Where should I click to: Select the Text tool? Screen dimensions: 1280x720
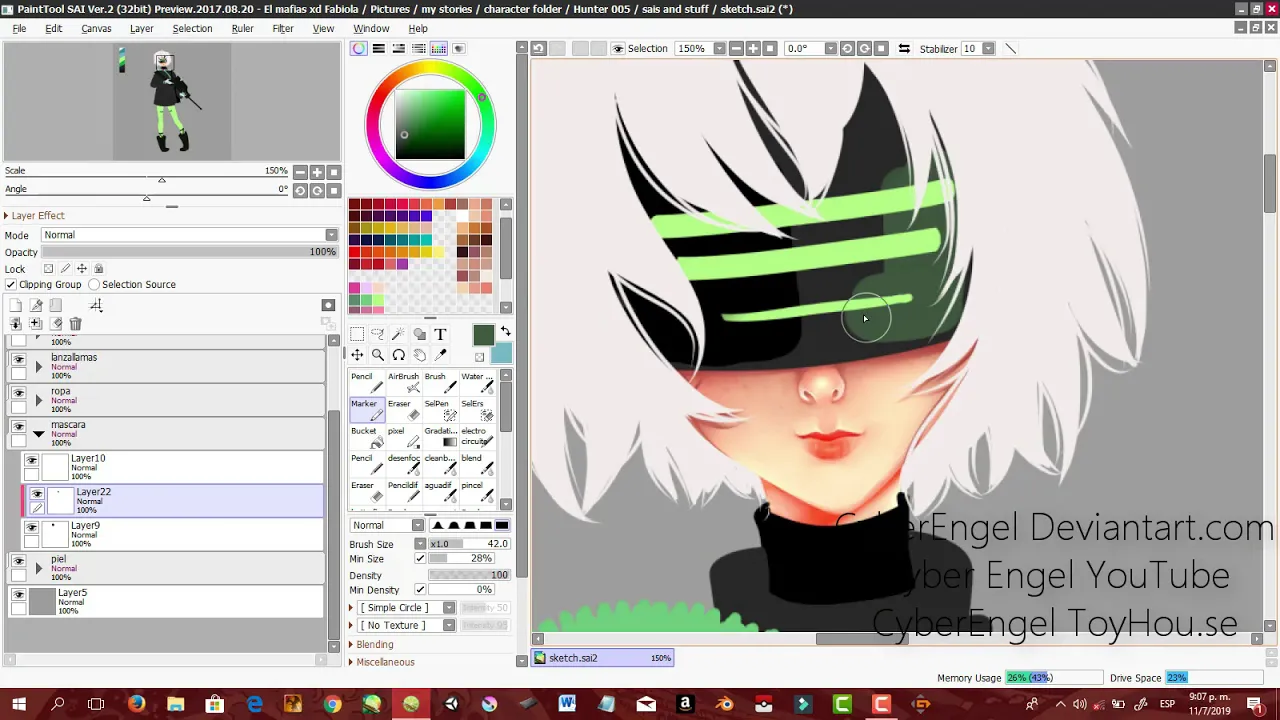tap(440, 334)
